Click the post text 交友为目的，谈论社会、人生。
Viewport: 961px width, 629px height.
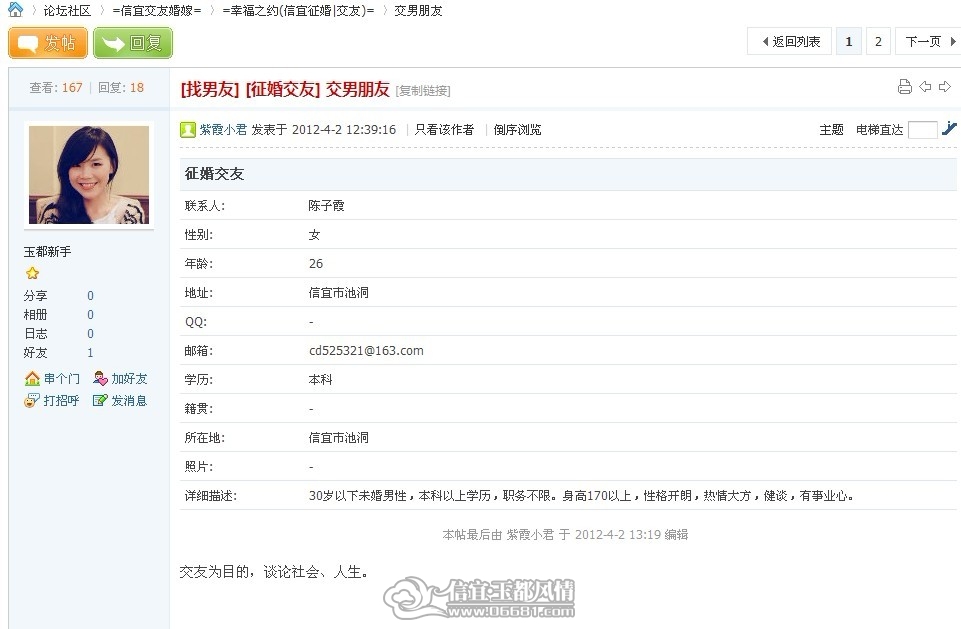tap(274, 572)
